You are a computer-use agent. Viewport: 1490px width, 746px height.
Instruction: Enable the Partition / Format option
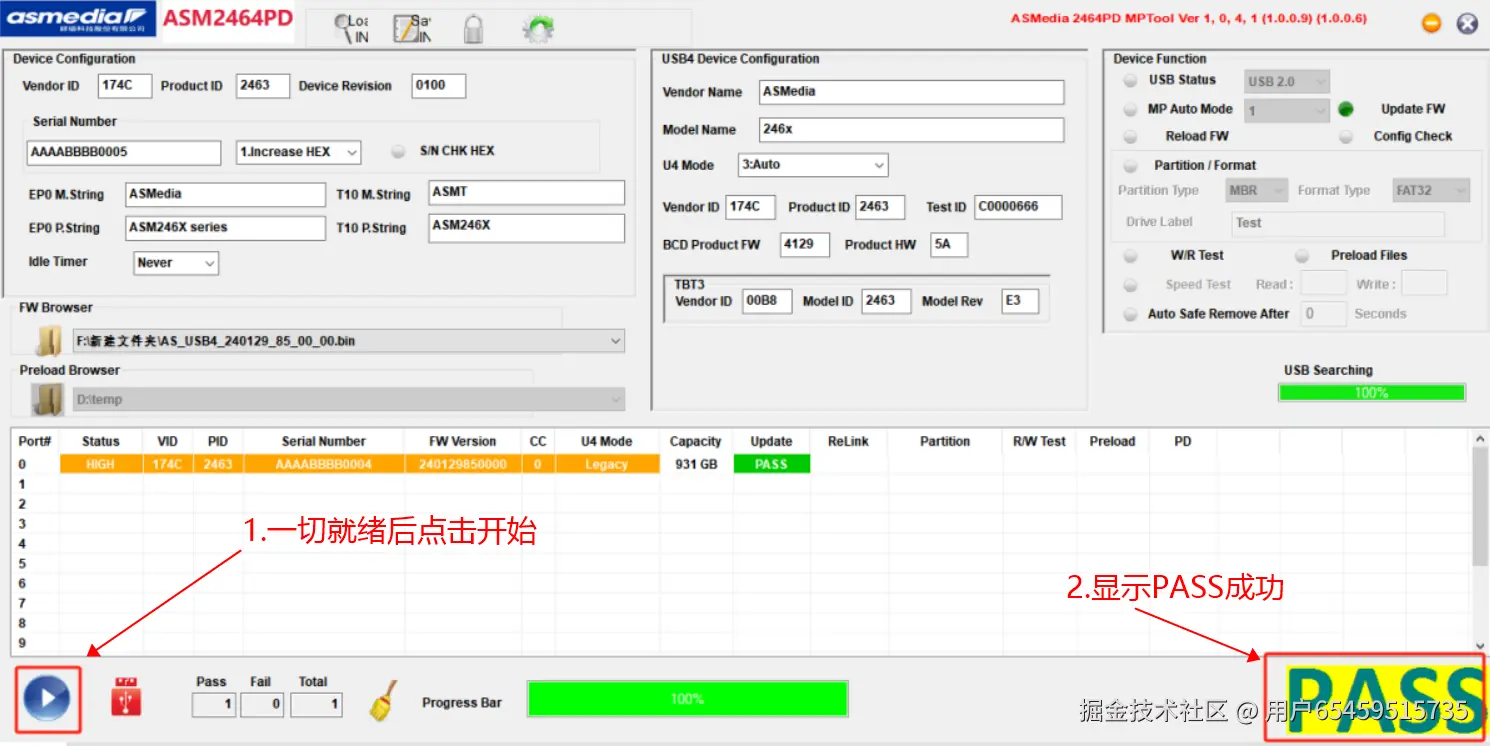tap(1131, 165)
